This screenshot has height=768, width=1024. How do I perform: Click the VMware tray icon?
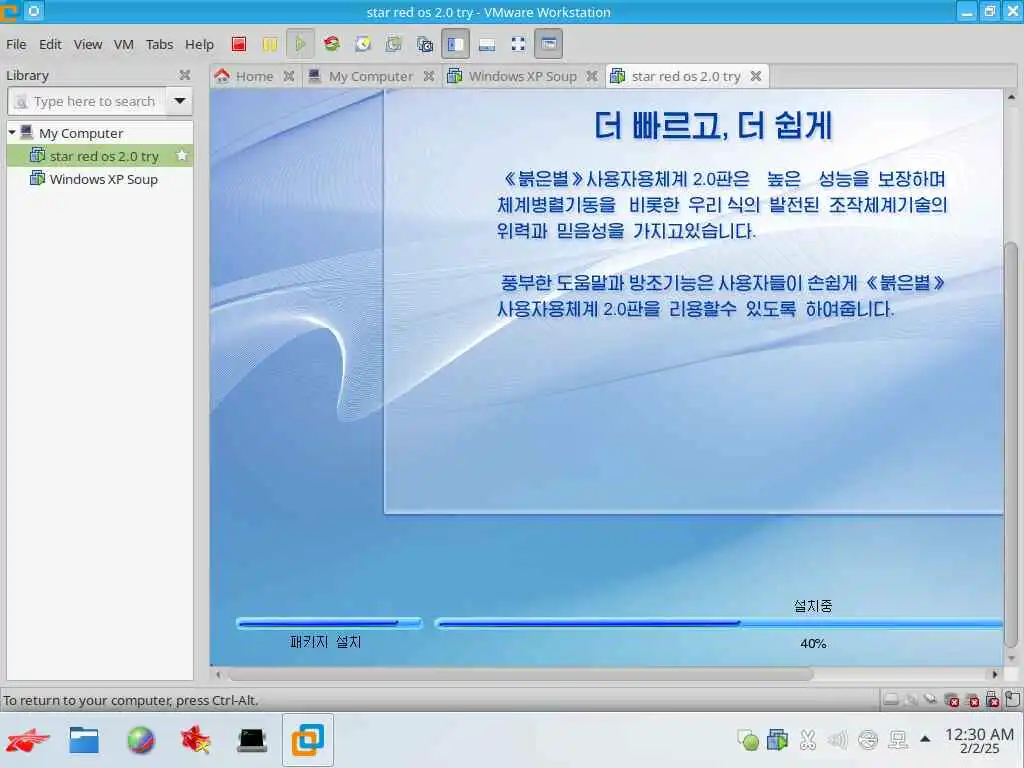(778, 740)
